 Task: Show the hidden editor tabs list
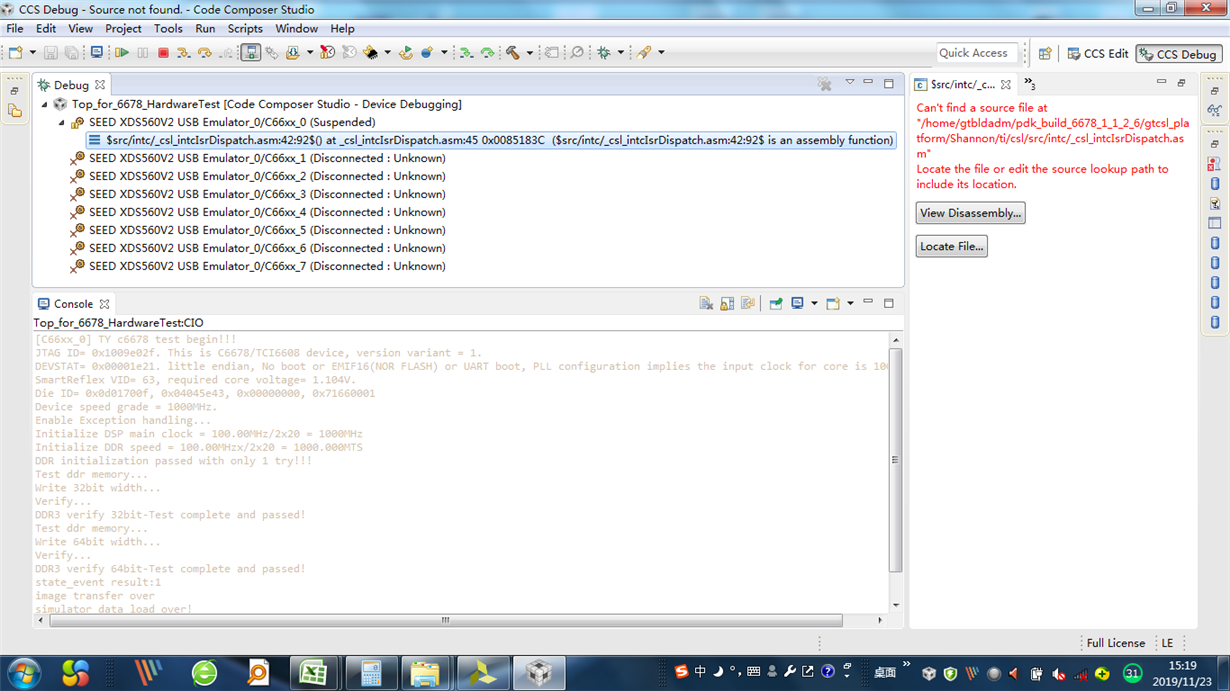1030,85
